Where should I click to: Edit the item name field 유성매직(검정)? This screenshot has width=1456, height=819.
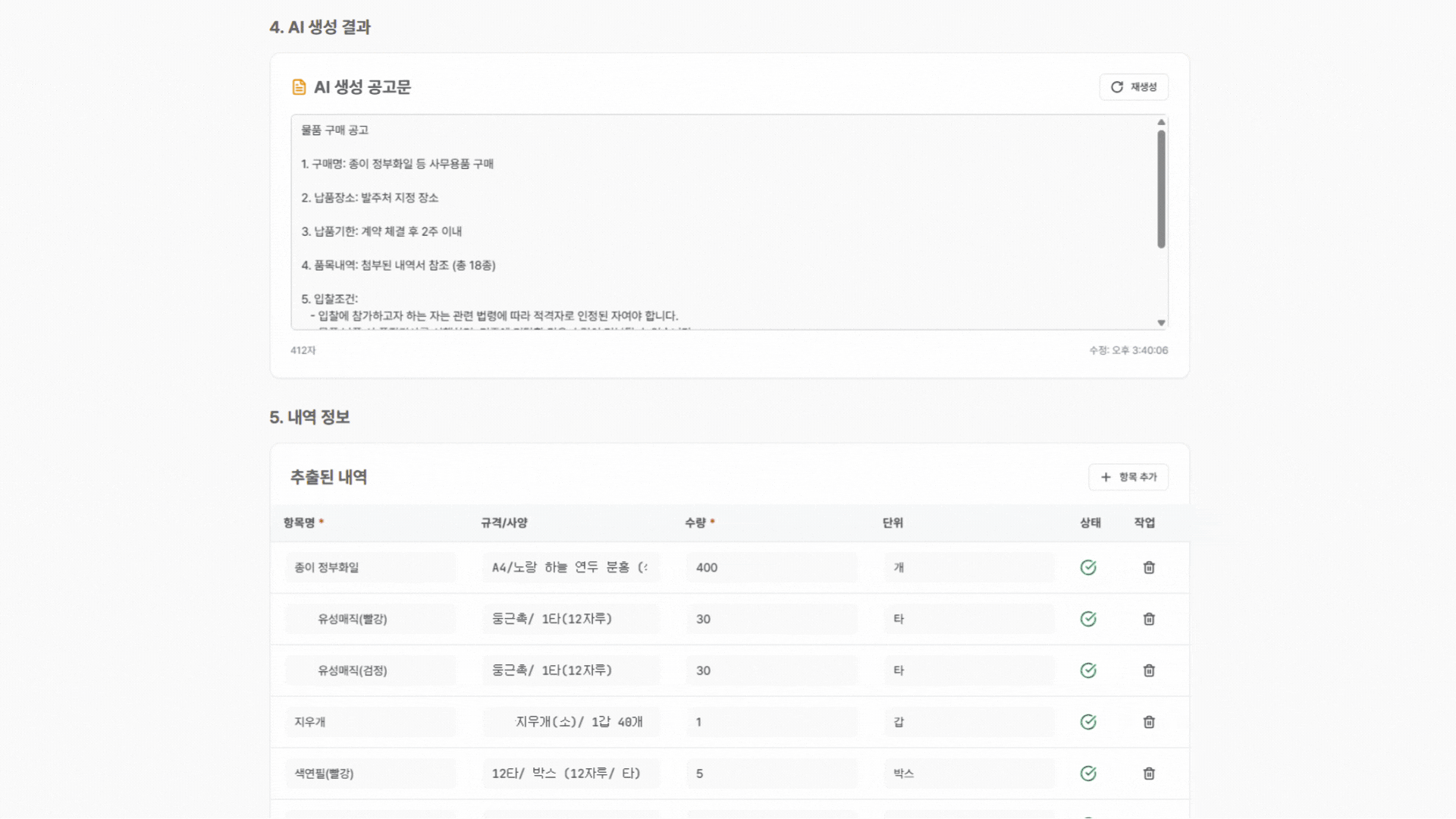pos(371,670)
